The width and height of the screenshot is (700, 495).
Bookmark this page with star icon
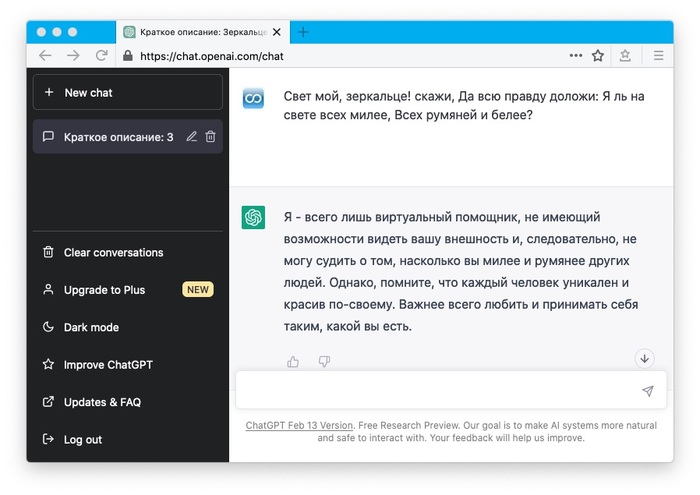tap(598, 56)
